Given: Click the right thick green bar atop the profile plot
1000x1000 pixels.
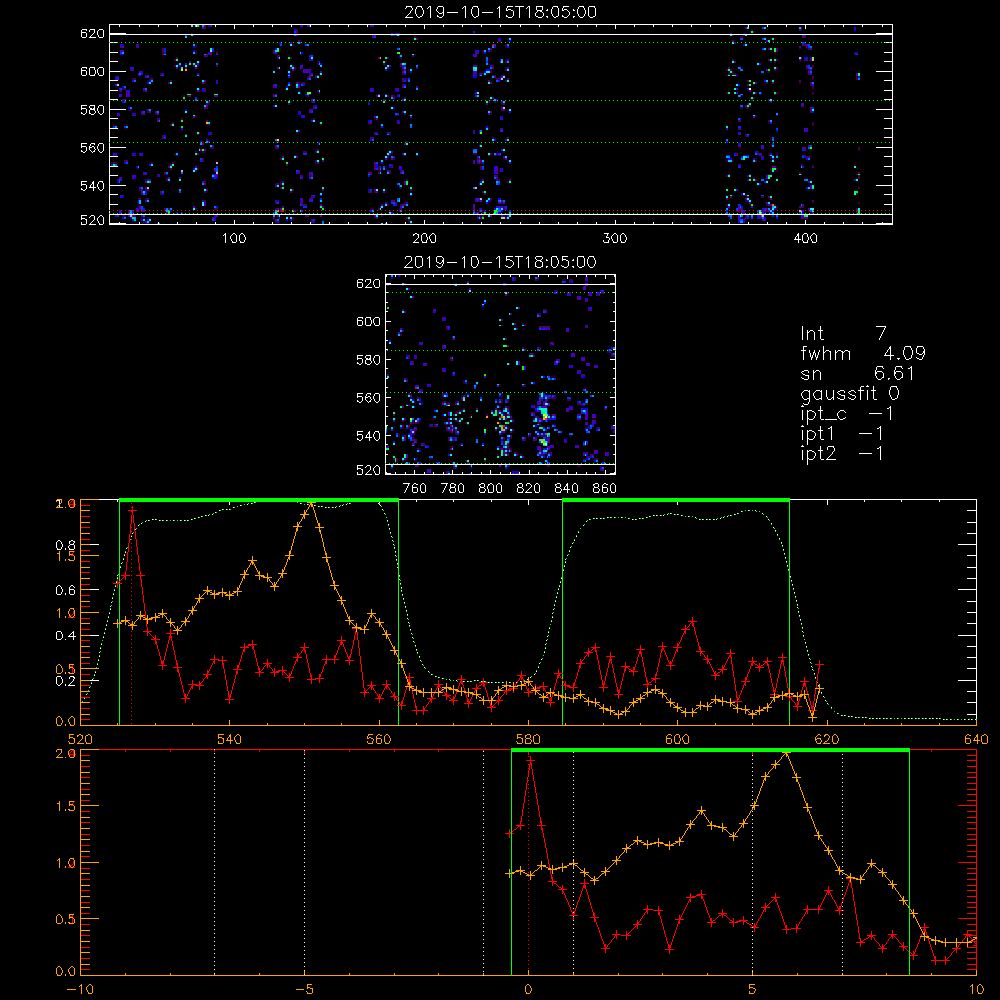Looking at the screenshot, I should pos(676,501).
